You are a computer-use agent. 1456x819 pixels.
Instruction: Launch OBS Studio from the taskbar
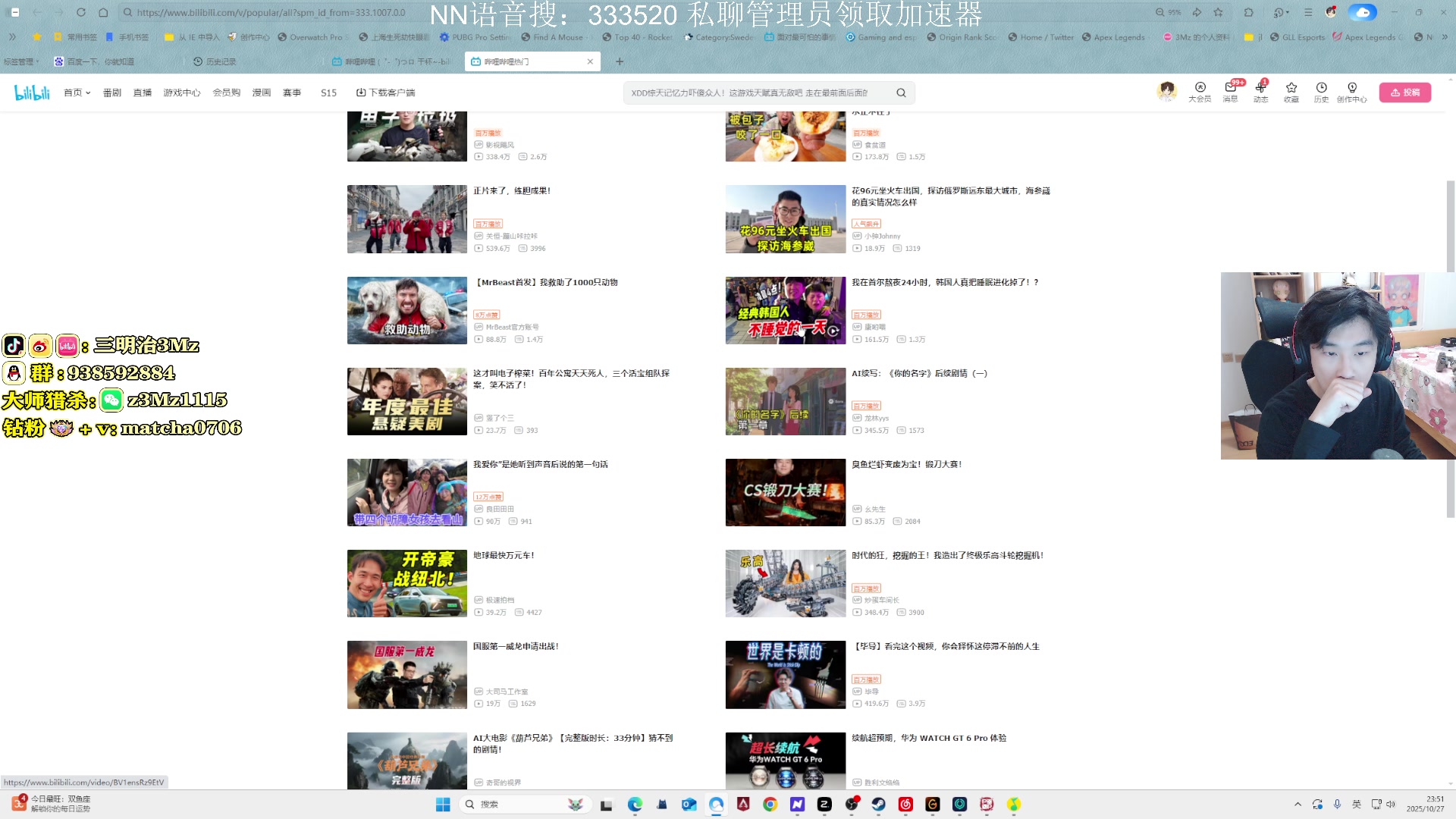(x=851, y=805)
